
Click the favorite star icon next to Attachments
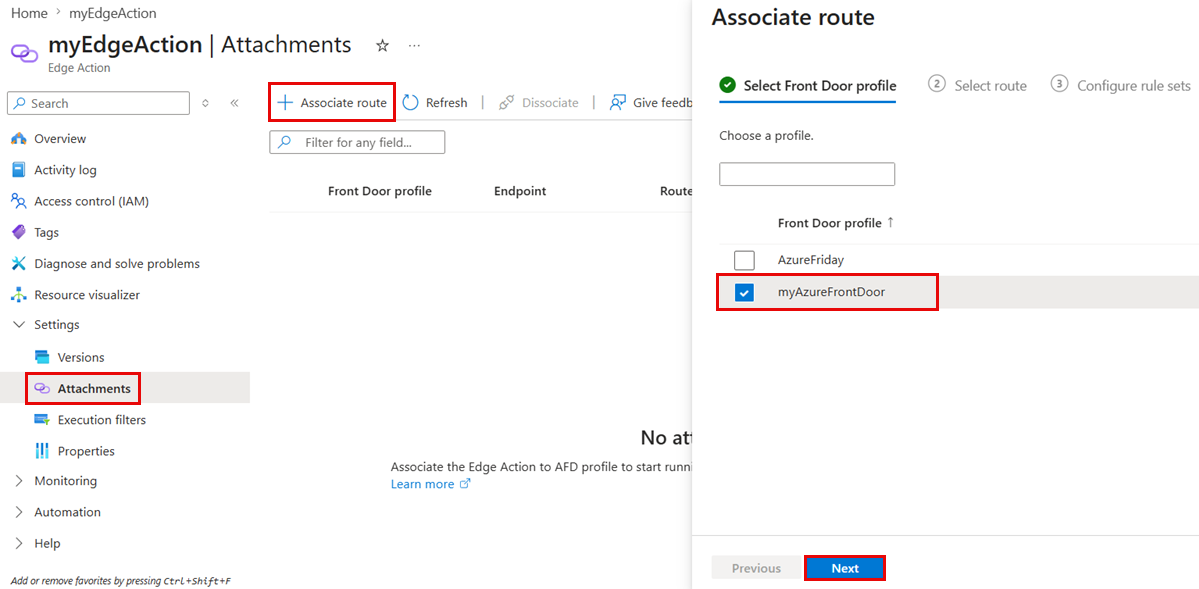pos(382,46)
